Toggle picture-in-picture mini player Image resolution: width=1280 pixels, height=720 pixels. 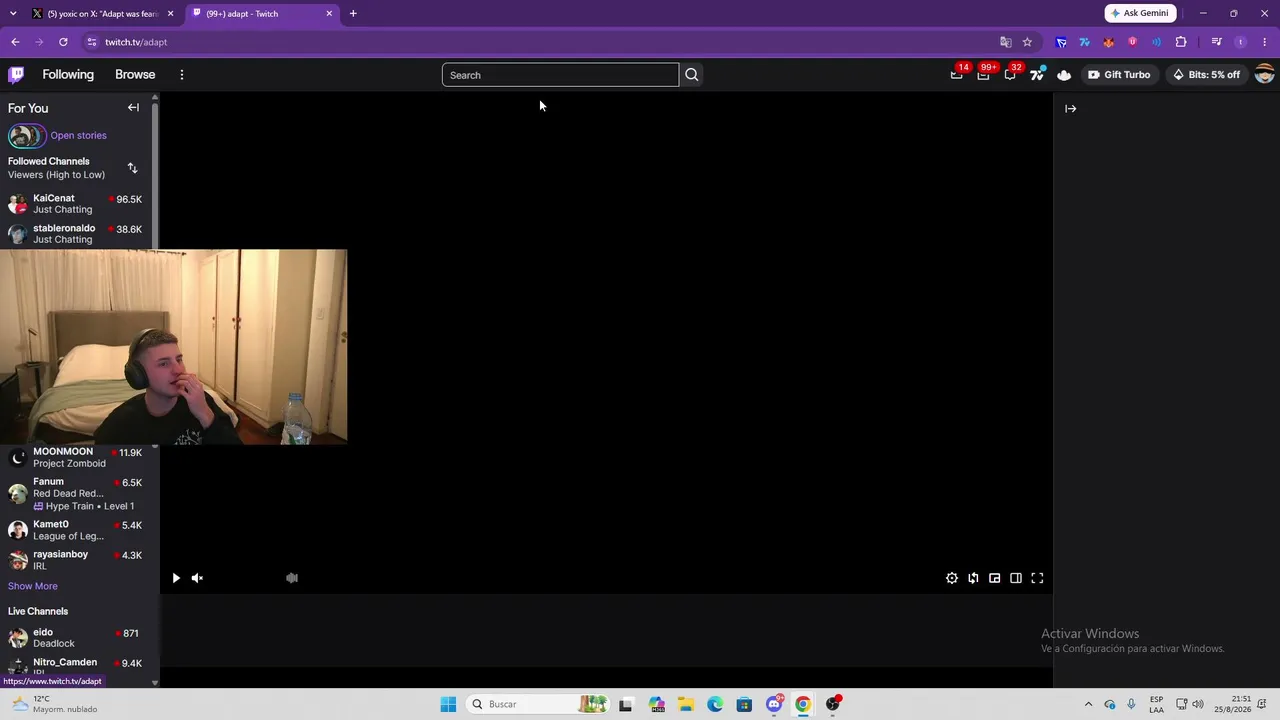pos(995,578)
